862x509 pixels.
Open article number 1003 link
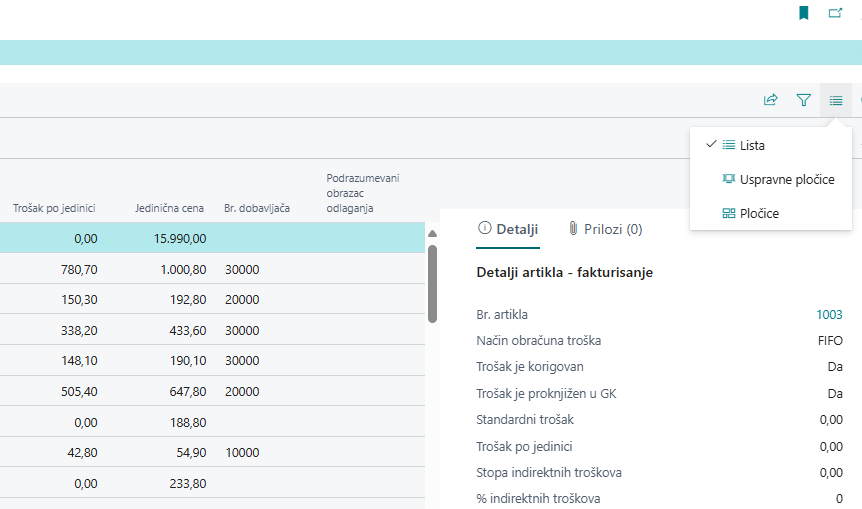point(829,314)
